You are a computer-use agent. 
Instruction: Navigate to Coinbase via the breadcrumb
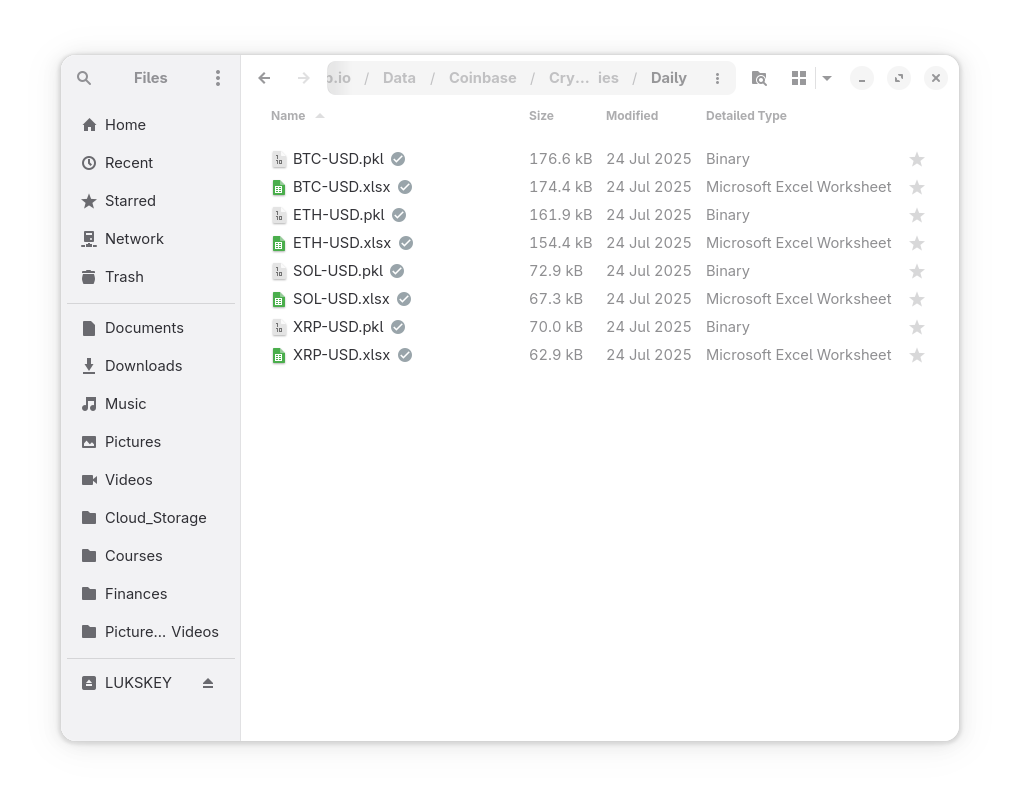point(483,77)
